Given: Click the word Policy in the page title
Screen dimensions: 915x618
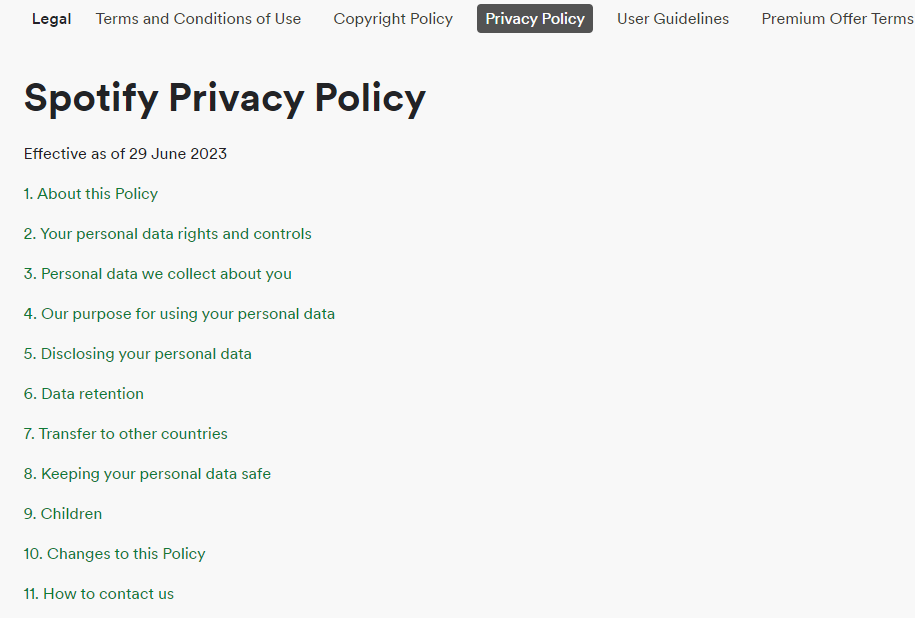Looking at the screenshot, I should 370,99.
